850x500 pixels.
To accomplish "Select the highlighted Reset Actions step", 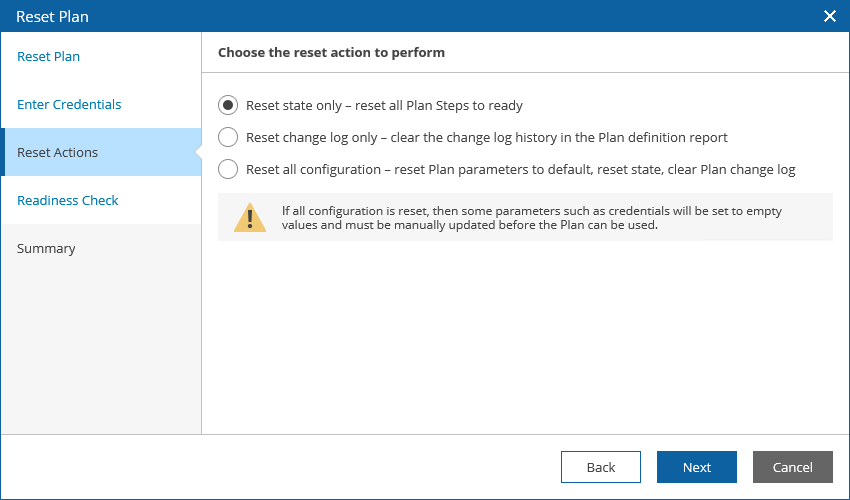I will (57, 152).
